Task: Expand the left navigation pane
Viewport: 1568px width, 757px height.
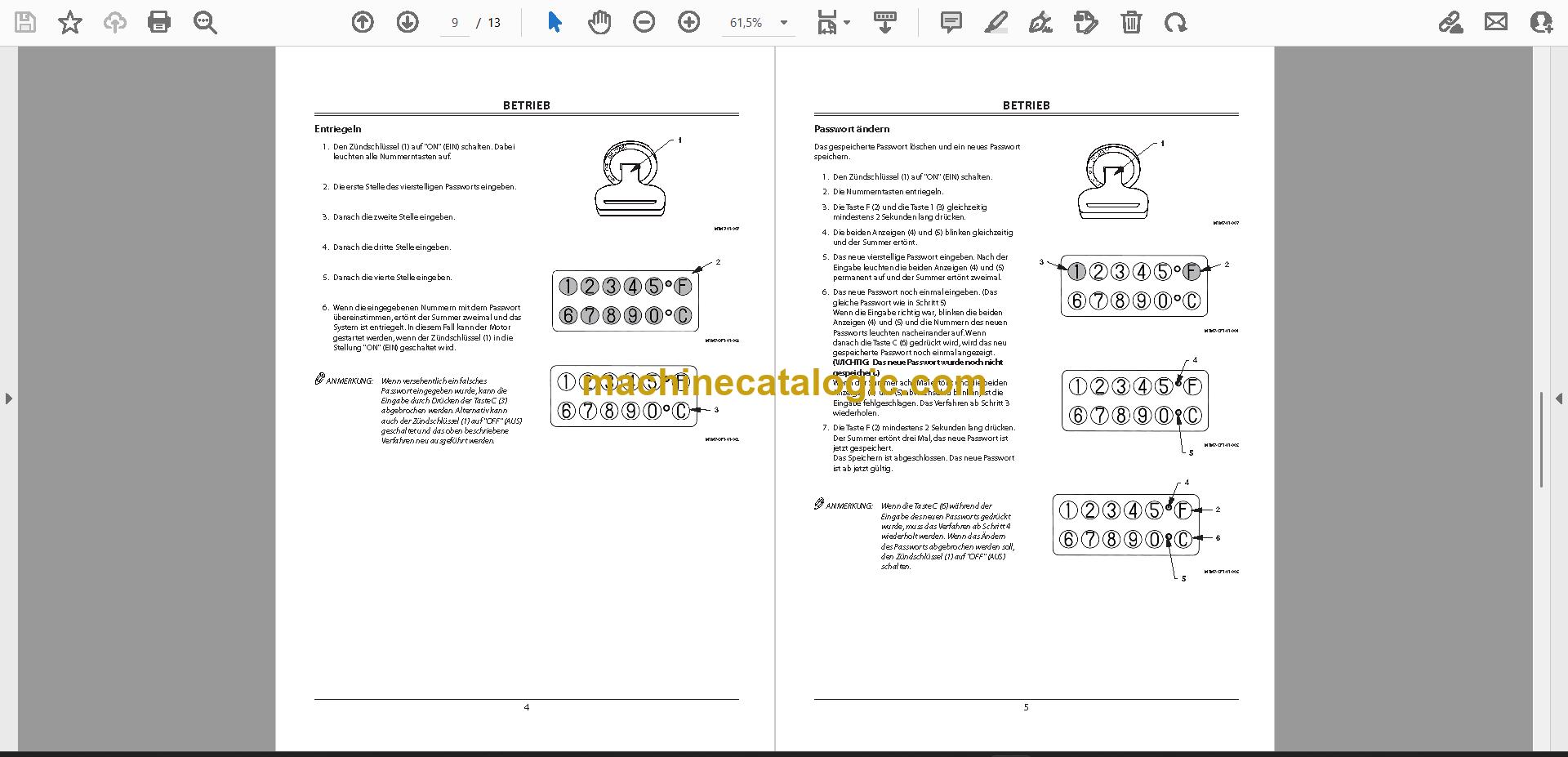Action: point(8,399)
